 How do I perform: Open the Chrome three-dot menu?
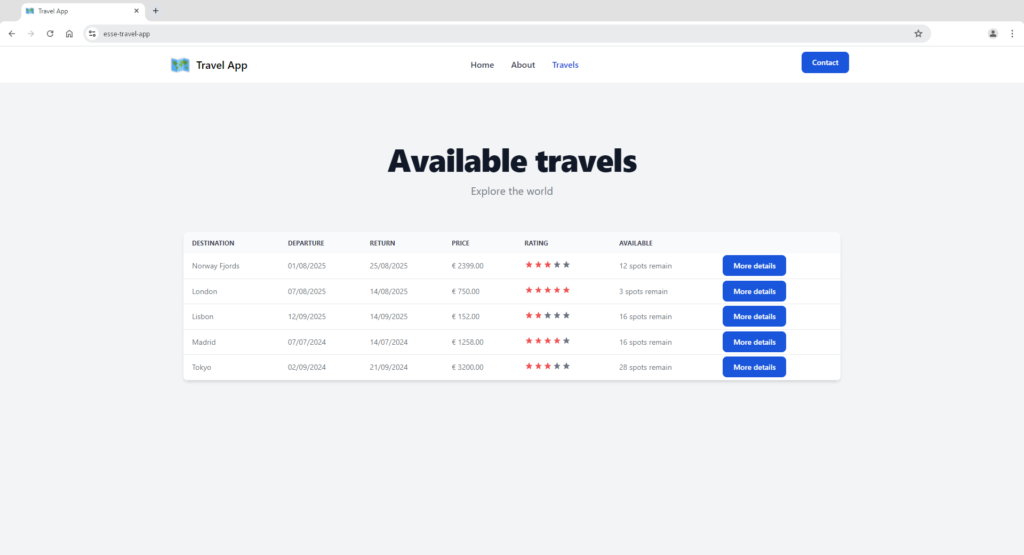1012,33
